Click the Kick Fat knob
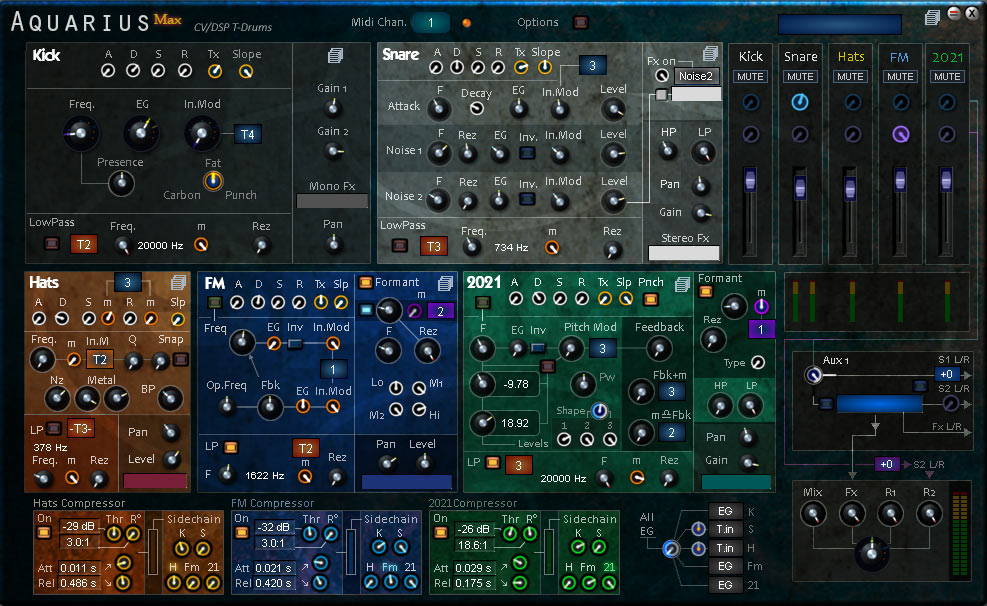The height and width of the screenshot is (606, 987). coord(213,181)
